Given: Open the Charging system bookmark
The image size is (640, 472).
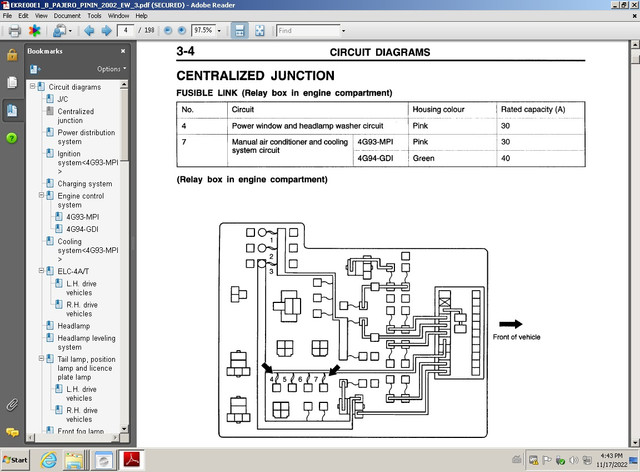Looking at the screenshot, I should (84, 184).
